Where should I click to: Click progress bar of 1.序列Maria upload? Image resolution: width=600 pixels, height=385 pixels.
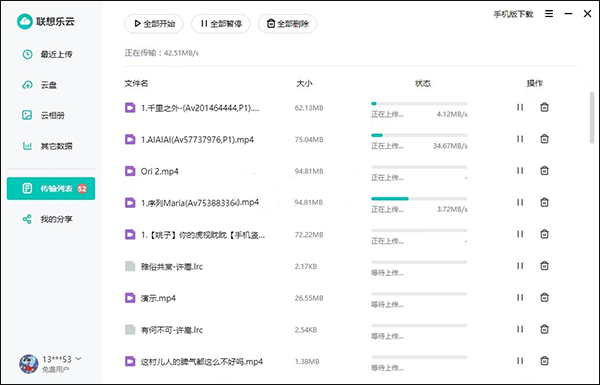(419, 199)
